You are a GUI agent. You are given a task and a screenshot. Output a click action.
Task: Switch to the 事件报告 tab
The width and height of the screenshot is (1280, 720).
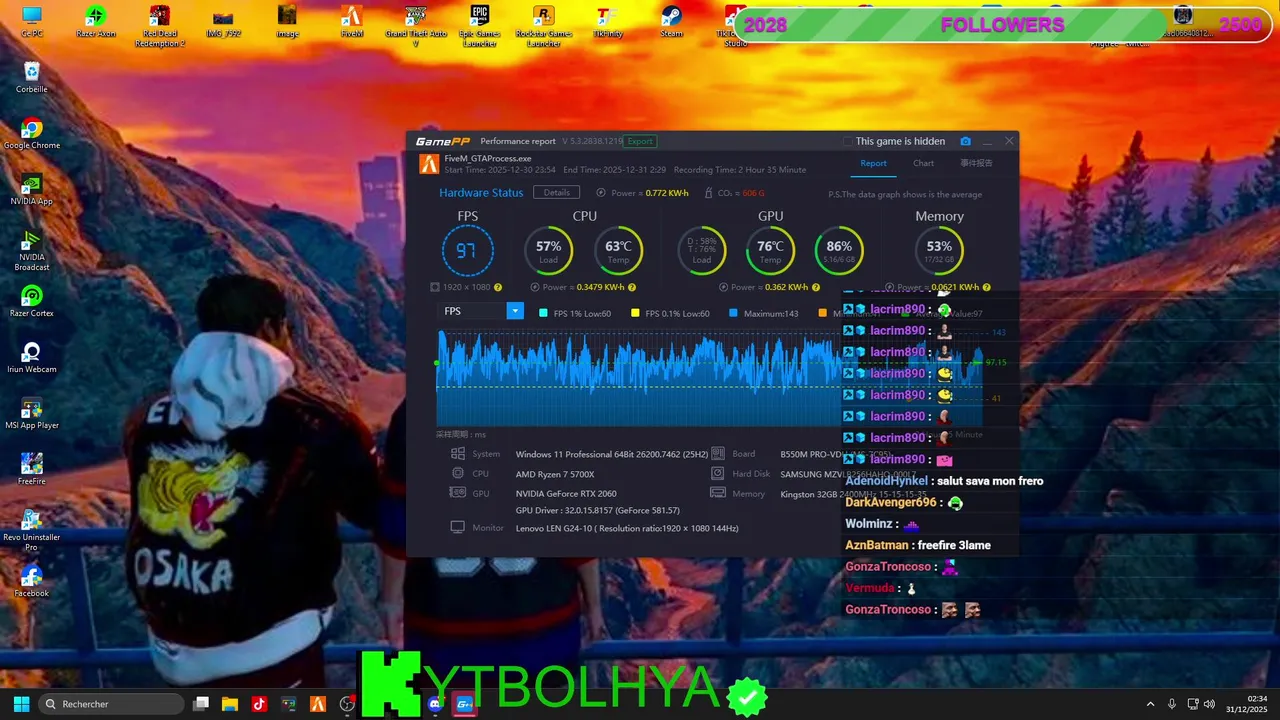coord(976,163)
